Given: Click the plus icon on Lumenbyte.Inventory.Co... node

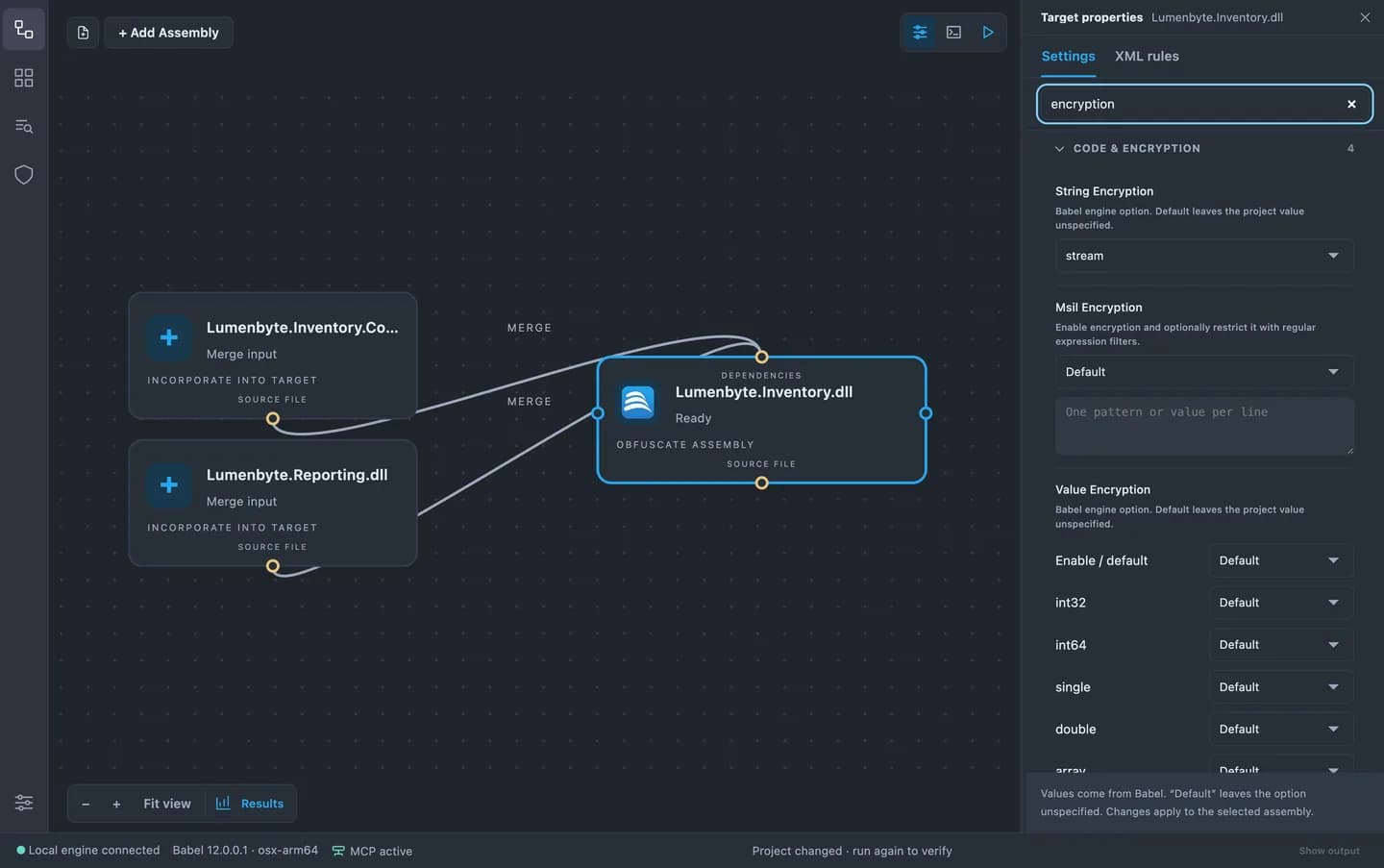Looking at the screenshot, I should tap(168, 337).
